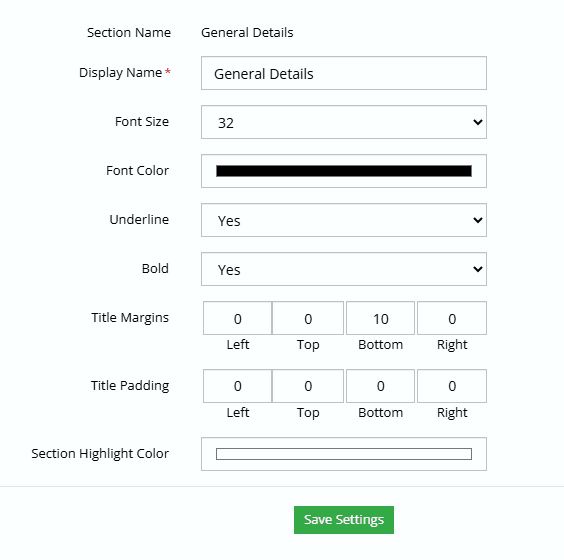
Task: Click the Title Margins Left field
Action: coord(237,318)
